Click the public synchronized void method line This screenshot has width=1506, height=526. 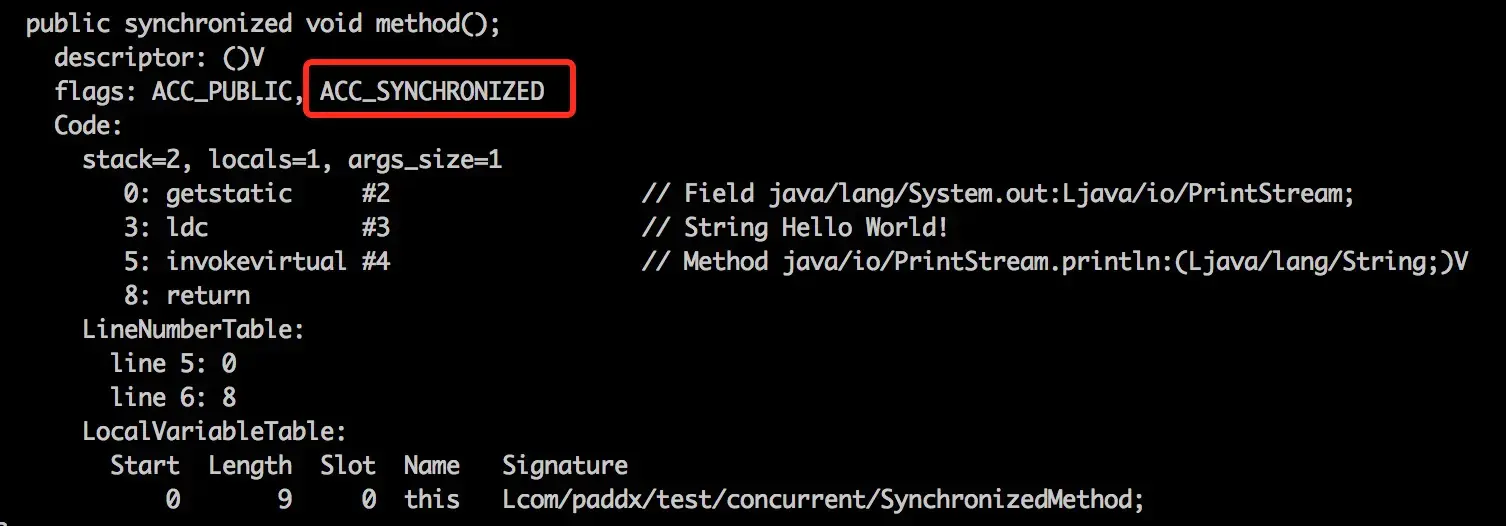click(x=264, y=24)
